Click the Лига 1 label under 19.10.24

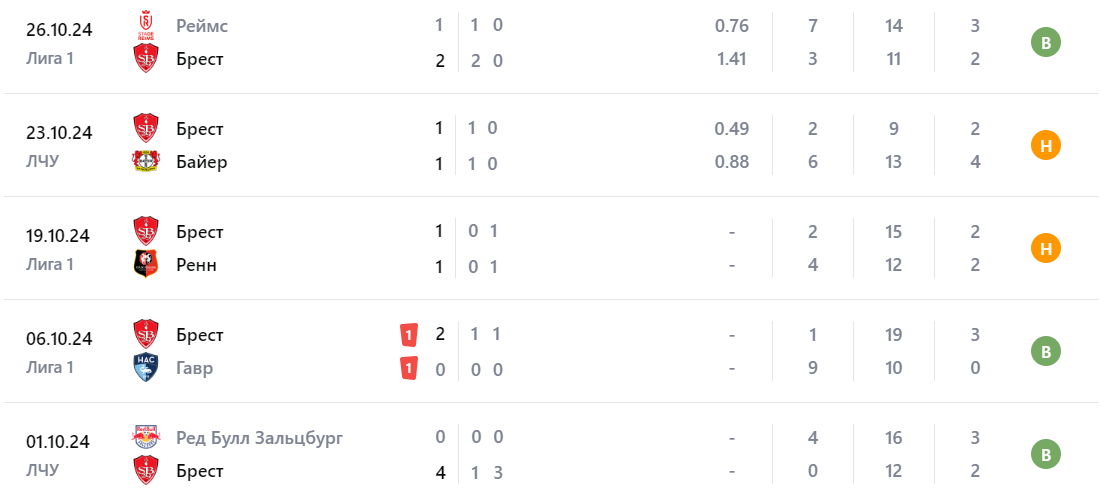click(x=50, y=264)
